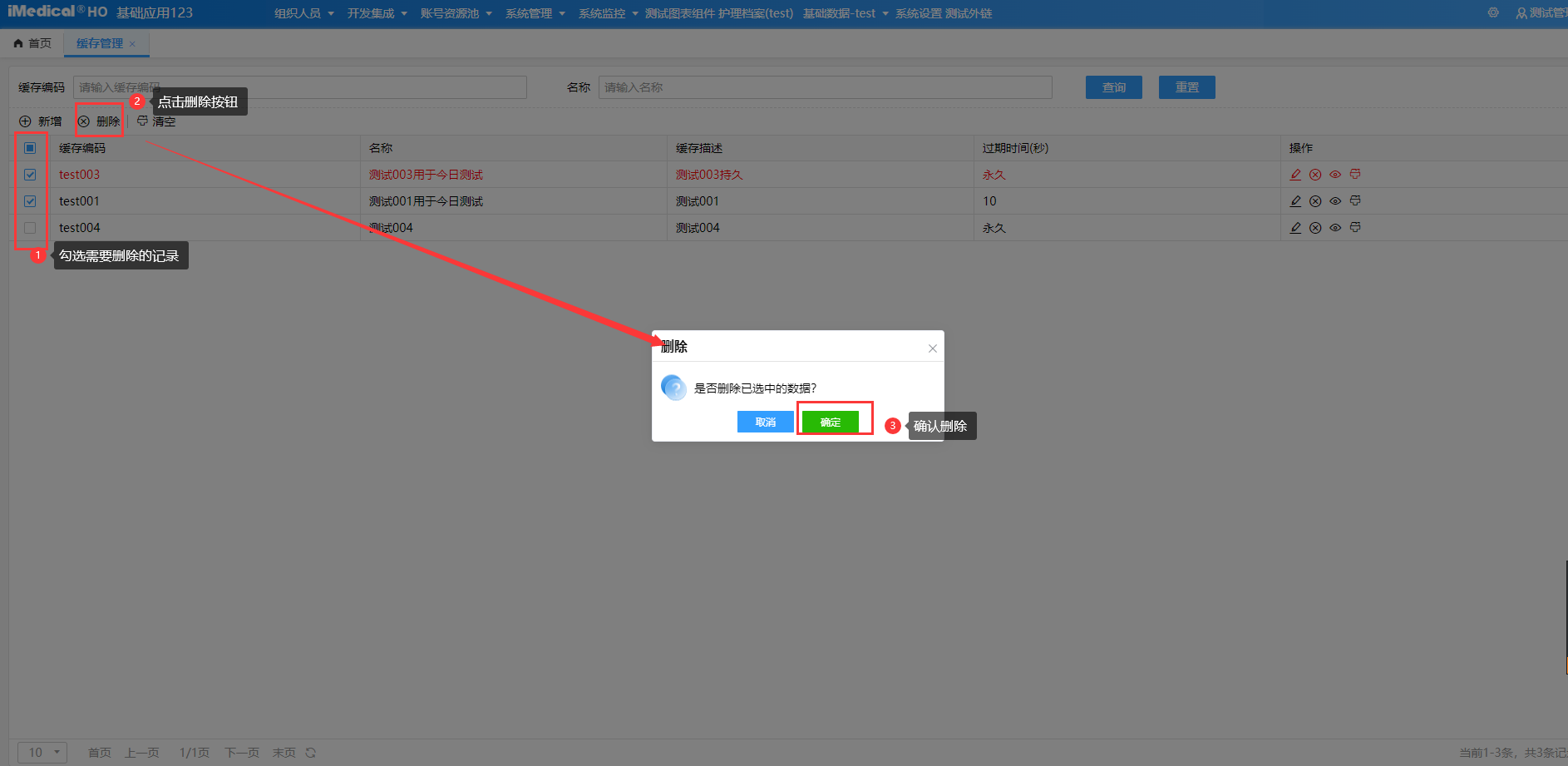This screenshot has width=1568, height=766.
Task: View details with test004 eye icon
Action: 1335,228
